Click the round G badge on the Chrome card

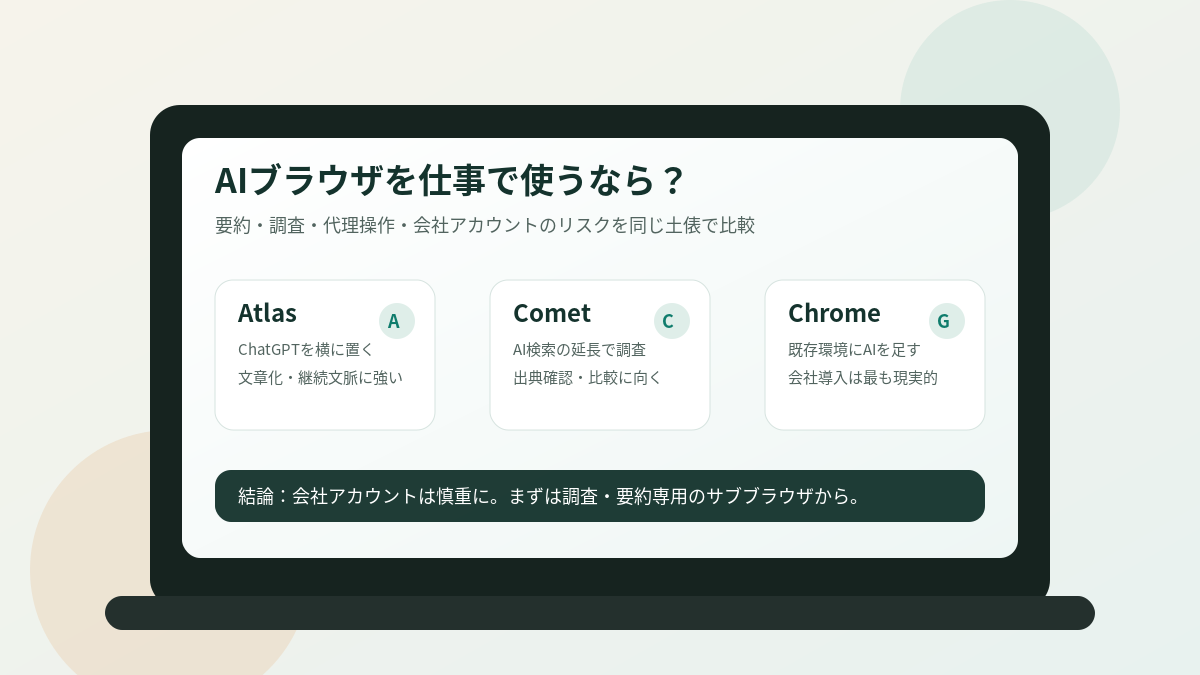(947, 321)
